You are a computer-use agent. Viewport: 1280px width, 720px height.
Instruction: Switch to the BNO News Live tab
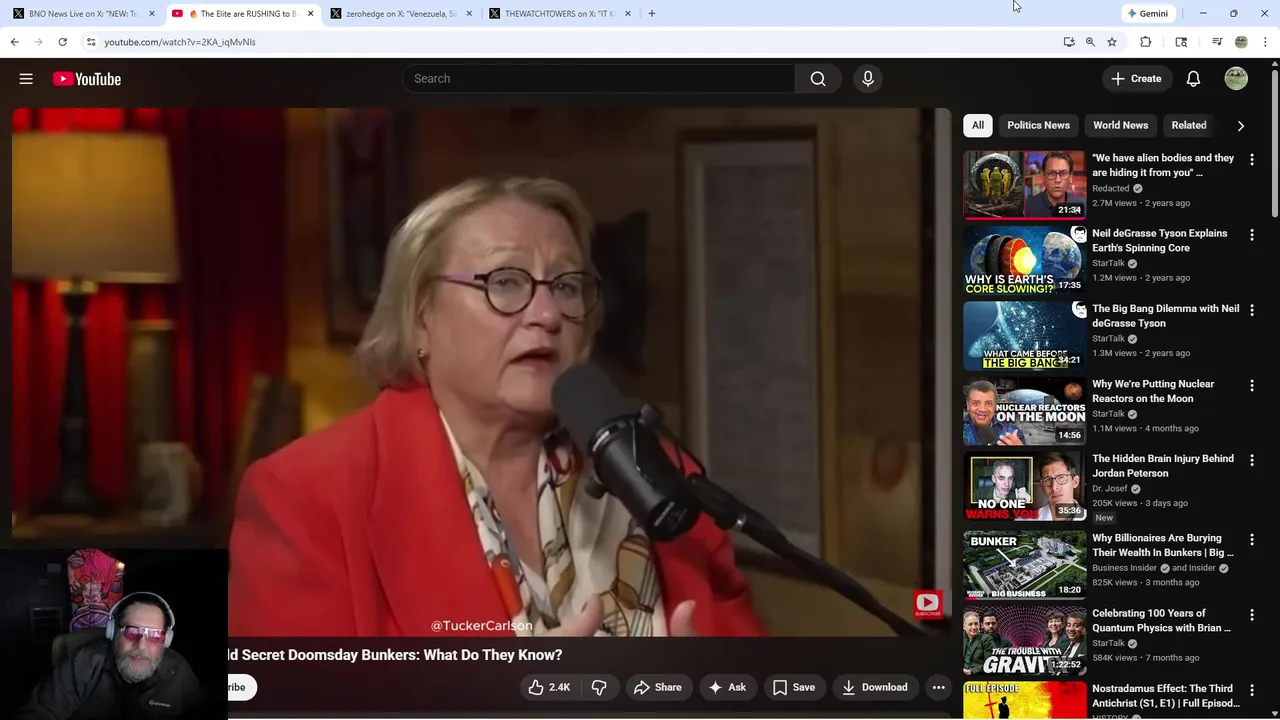[x=82, y=14]
